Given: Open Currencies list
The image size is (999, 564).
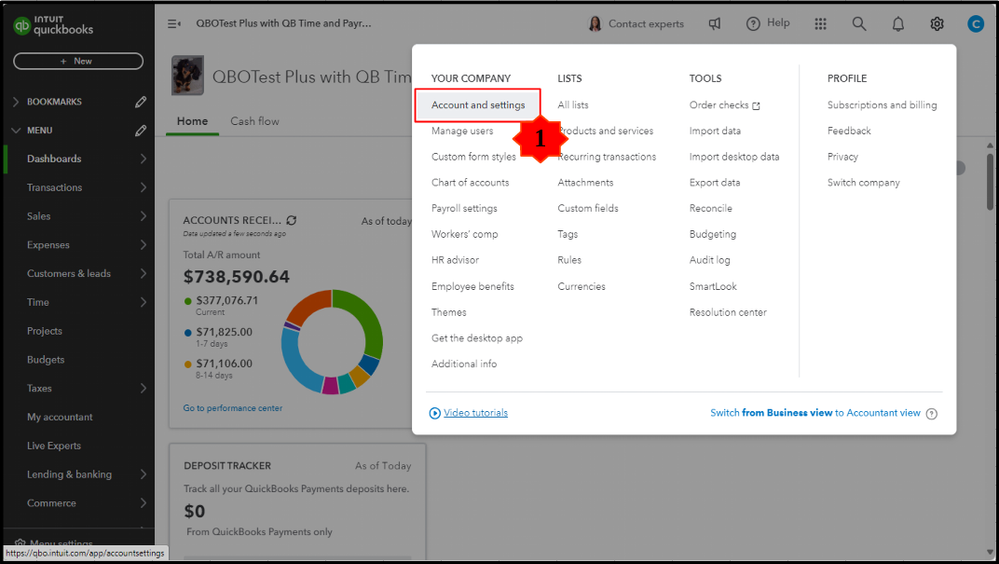Looking at the screenshot, I should (581, 286).
